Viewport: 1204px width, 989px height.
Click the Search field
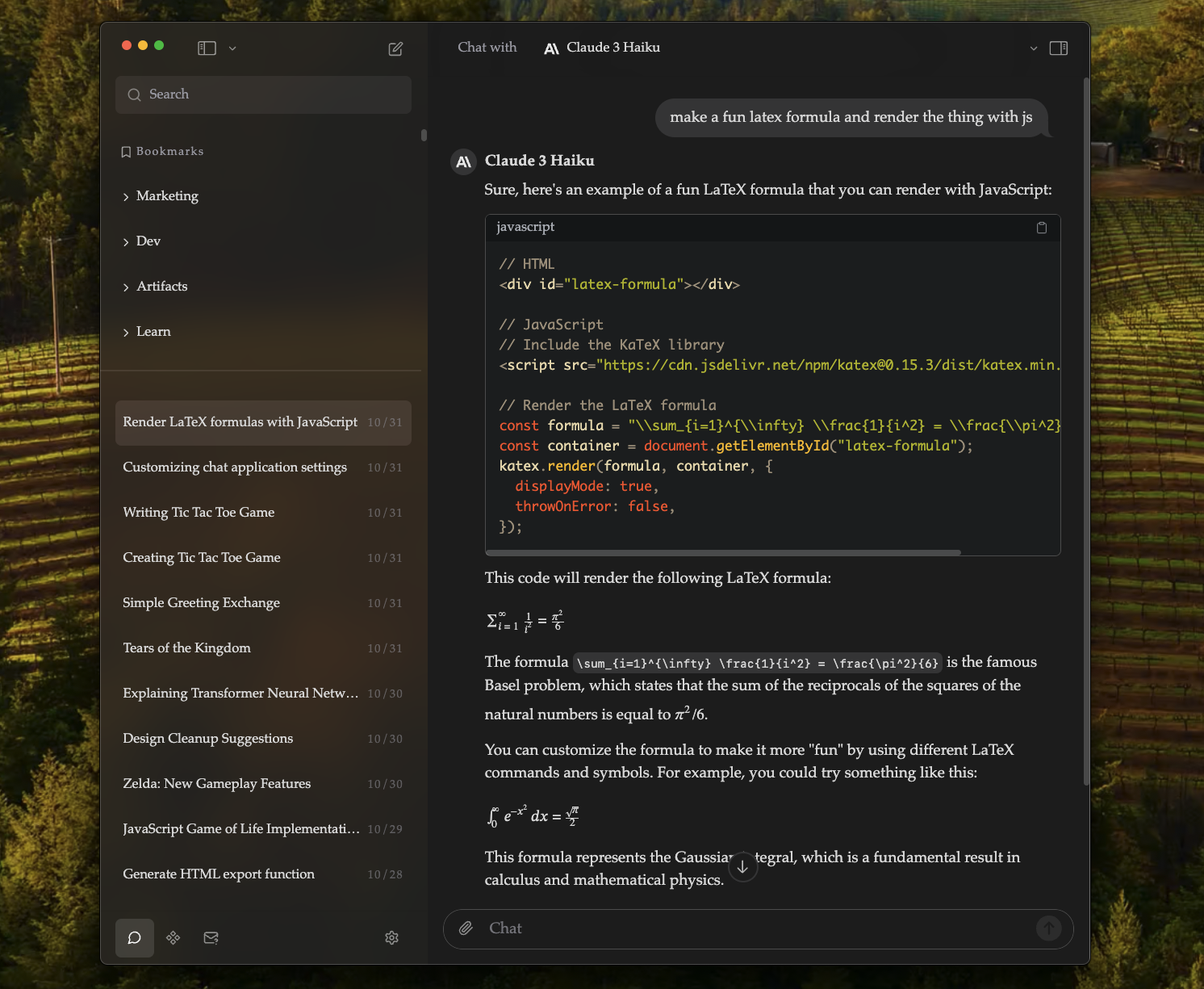263,94
